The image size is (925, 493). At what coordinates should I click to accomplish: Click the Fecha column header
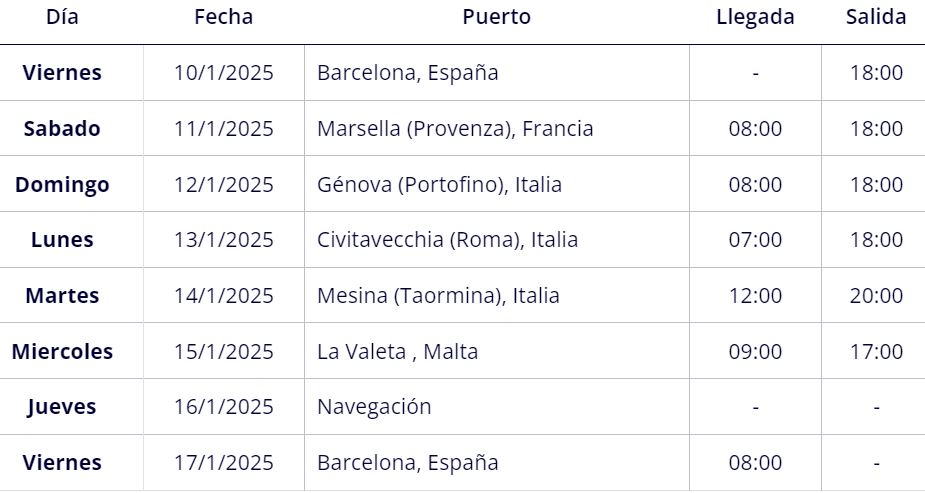pos(224,17)
